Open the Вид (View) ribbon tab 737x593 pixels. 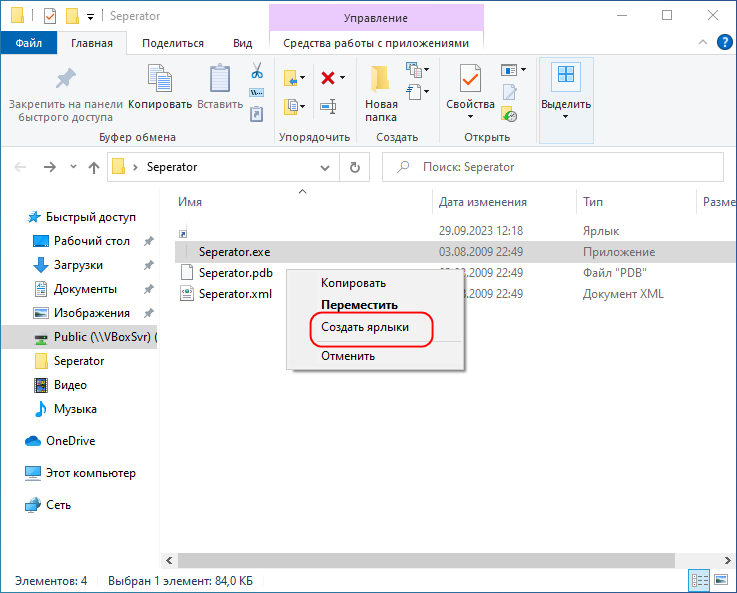tap(242, 43)
